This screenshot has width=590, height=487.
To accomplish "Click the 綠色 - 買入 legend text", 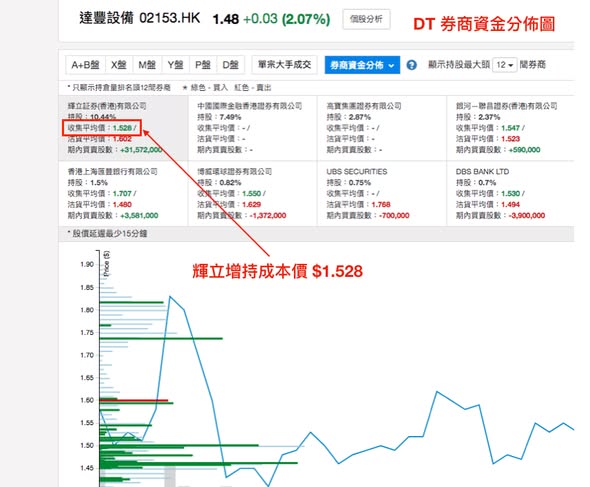I will pyautogui.click(x=209, y=88).
